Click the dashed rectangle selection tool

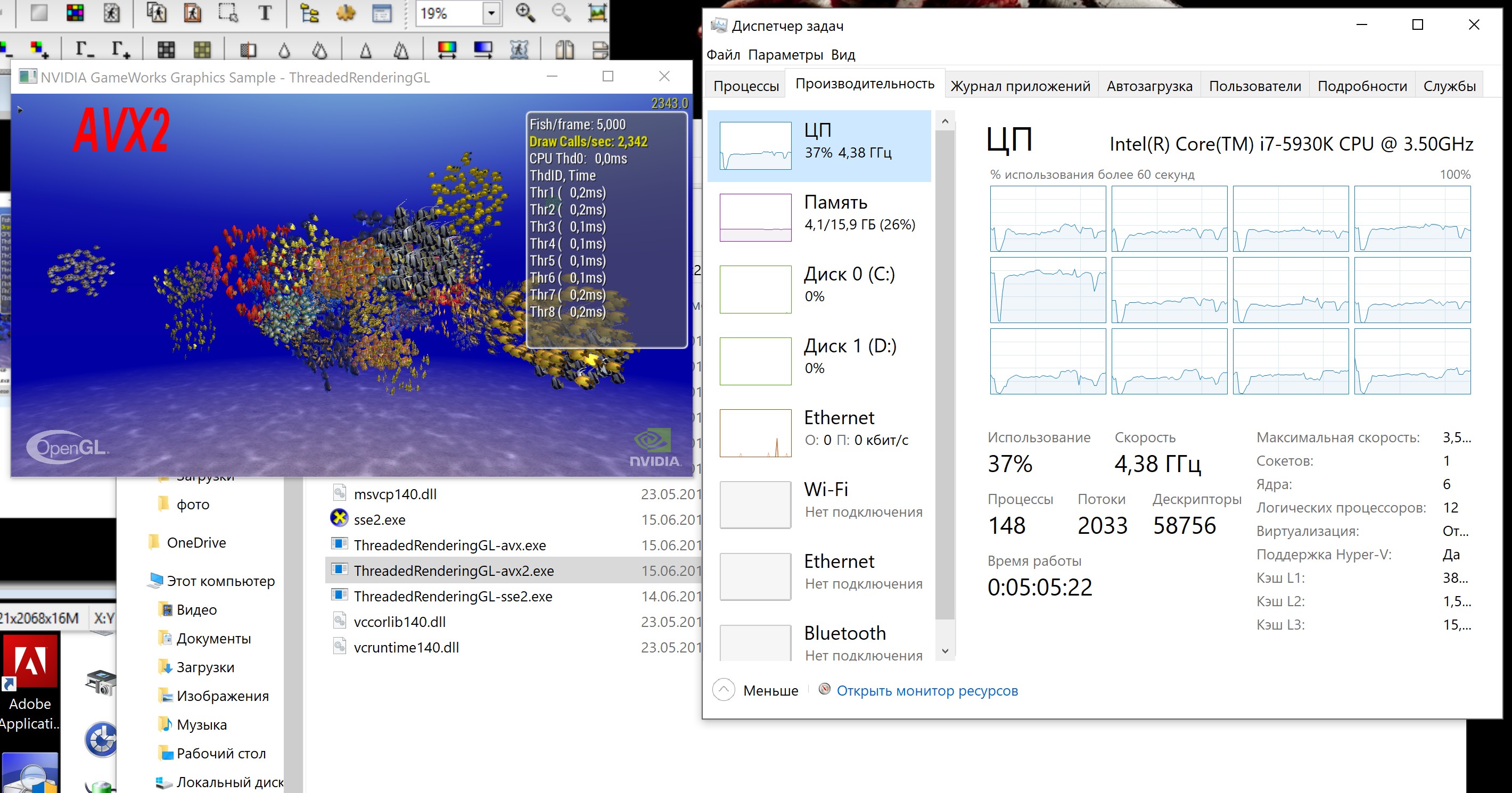coord(228,12)
